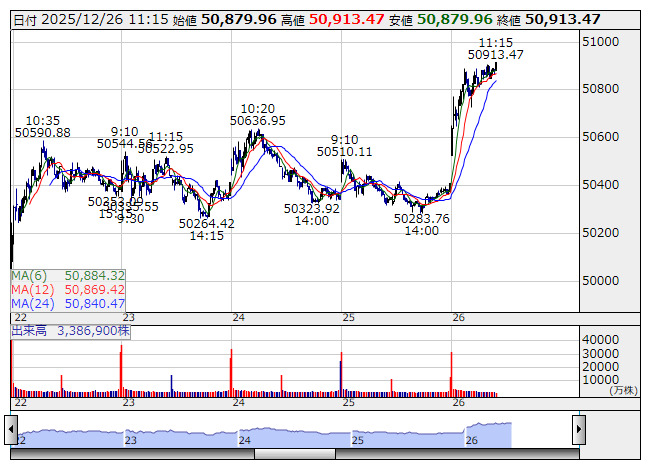653x470 pixels.
Task: Click day 26 in the overview navigator
Action: pyautogui.click(x=472, y=440)
